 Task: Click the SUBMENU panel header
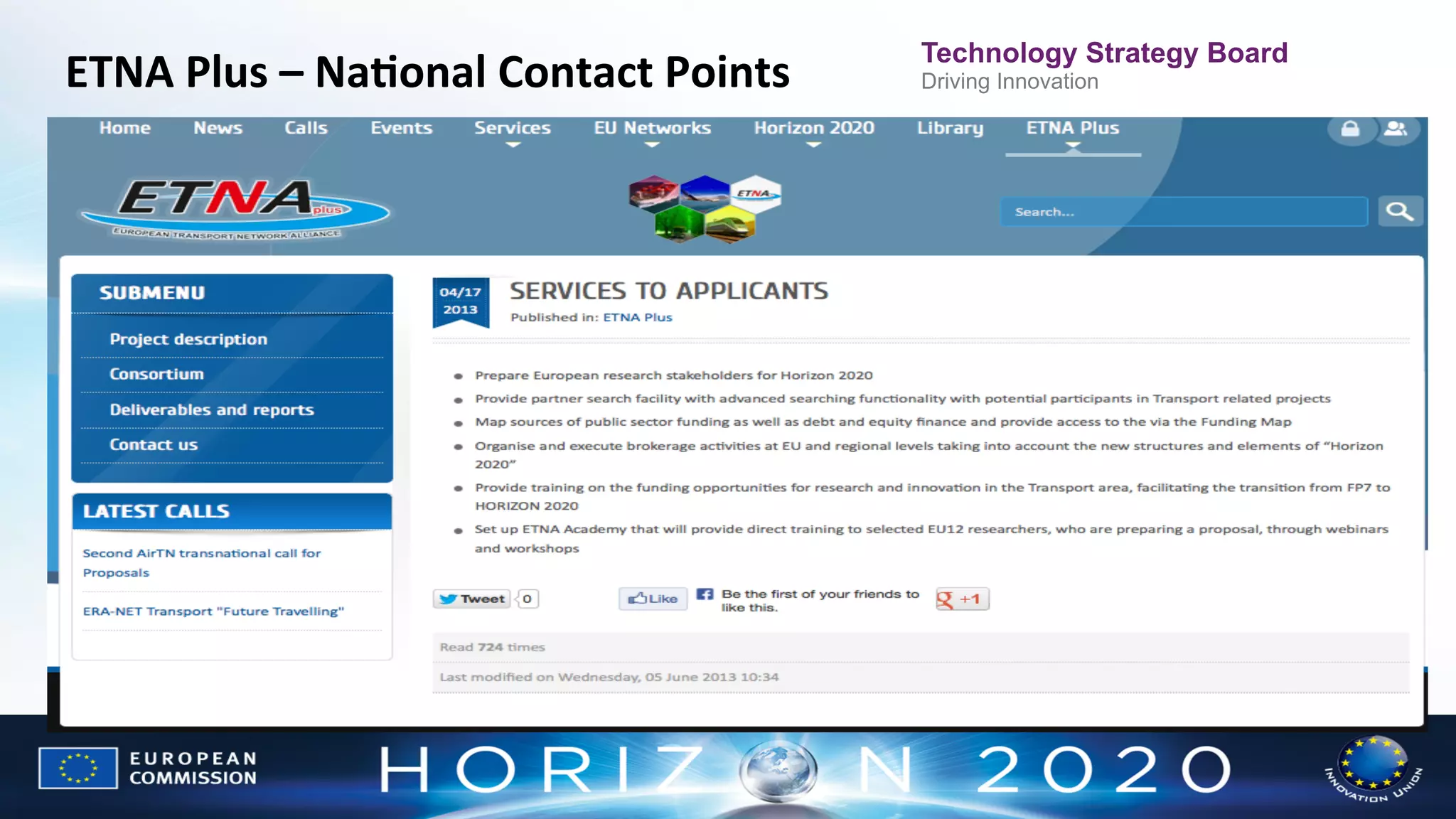[232, 293]
